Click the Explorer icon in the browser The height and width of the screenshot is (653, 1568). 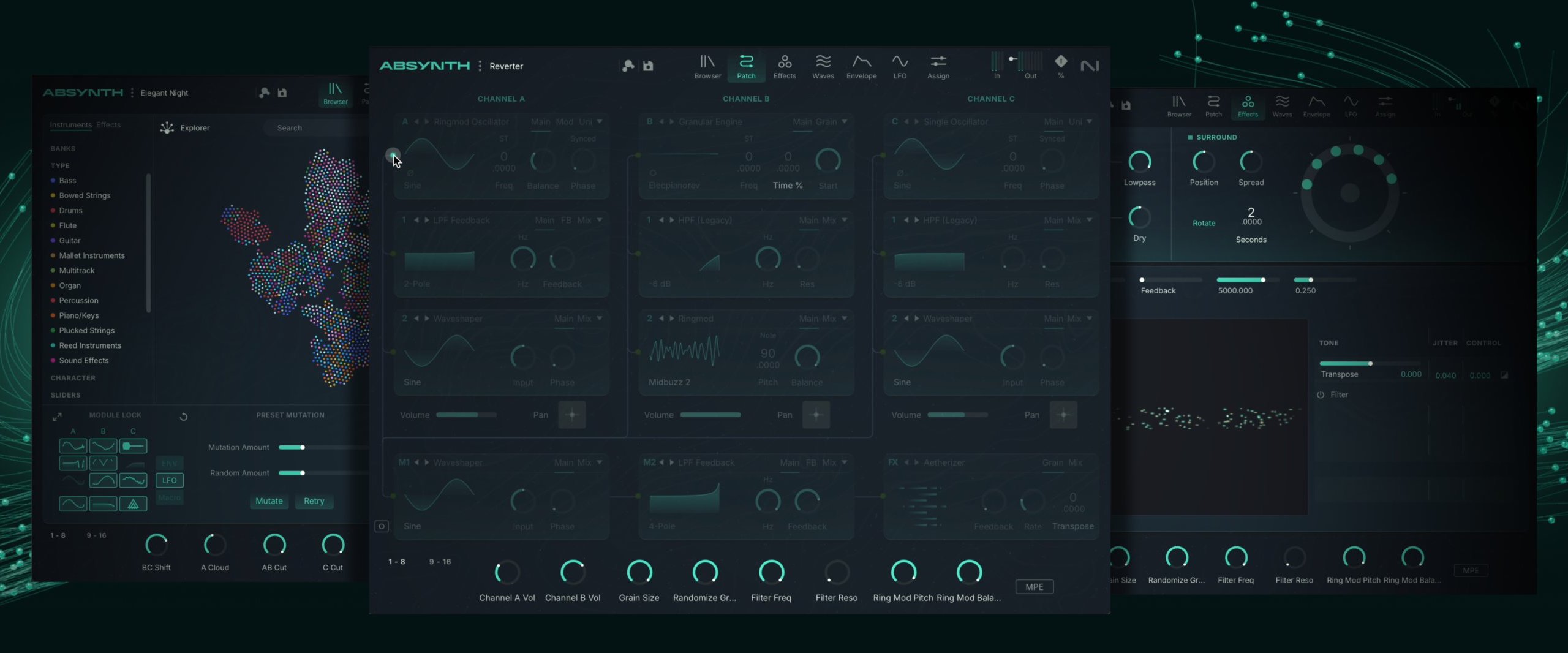click(x=167, y=128)
